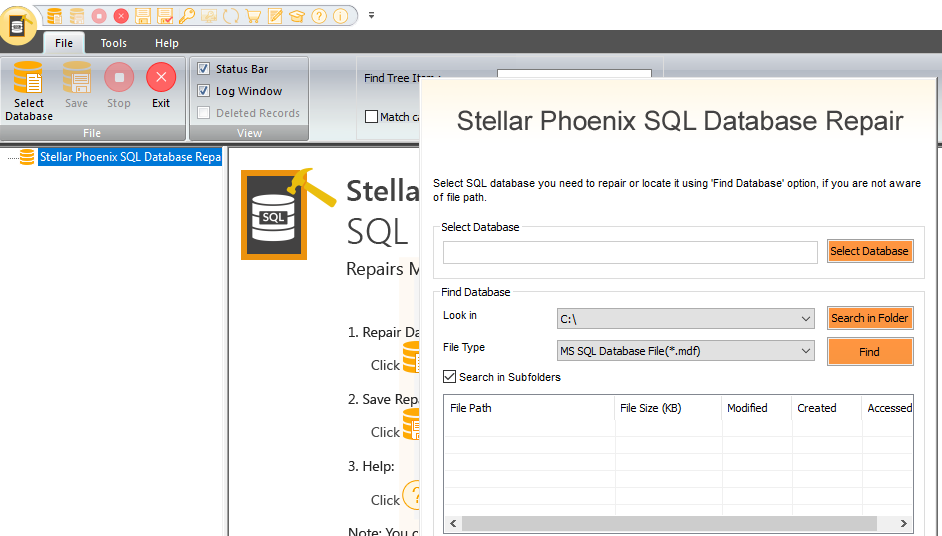Click the Select Database path text field
Image resolution: width=942 pixels, height=536 pixels.
click(x=630, y=252)
